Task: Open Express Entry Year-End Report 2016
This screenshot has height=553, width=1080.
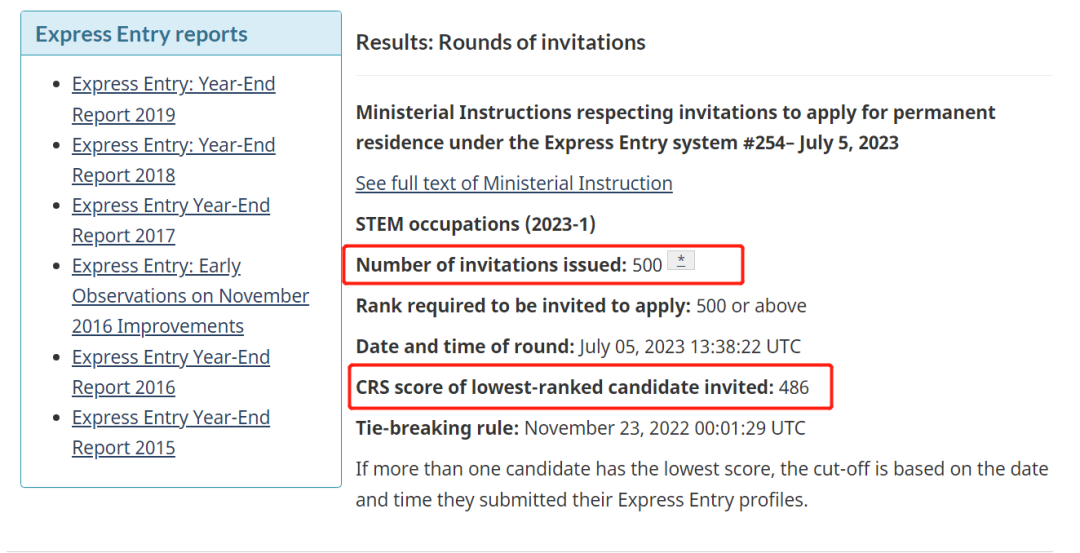Action: pyautogui.click(x=170, y=372)
